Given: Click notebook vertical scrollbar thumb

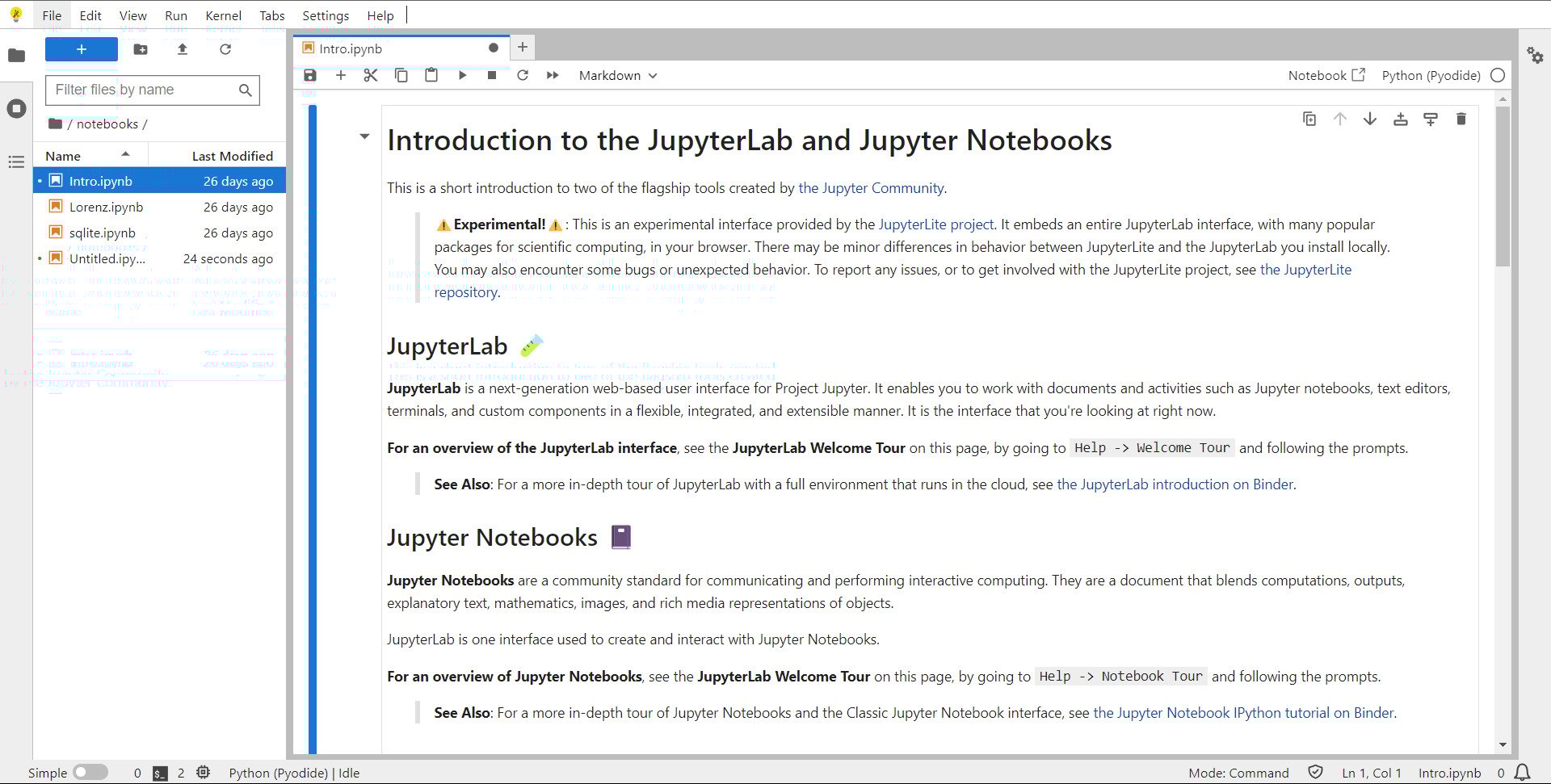Looking at the screenshot, I should pyautogui.click(x=1503, y=187).
